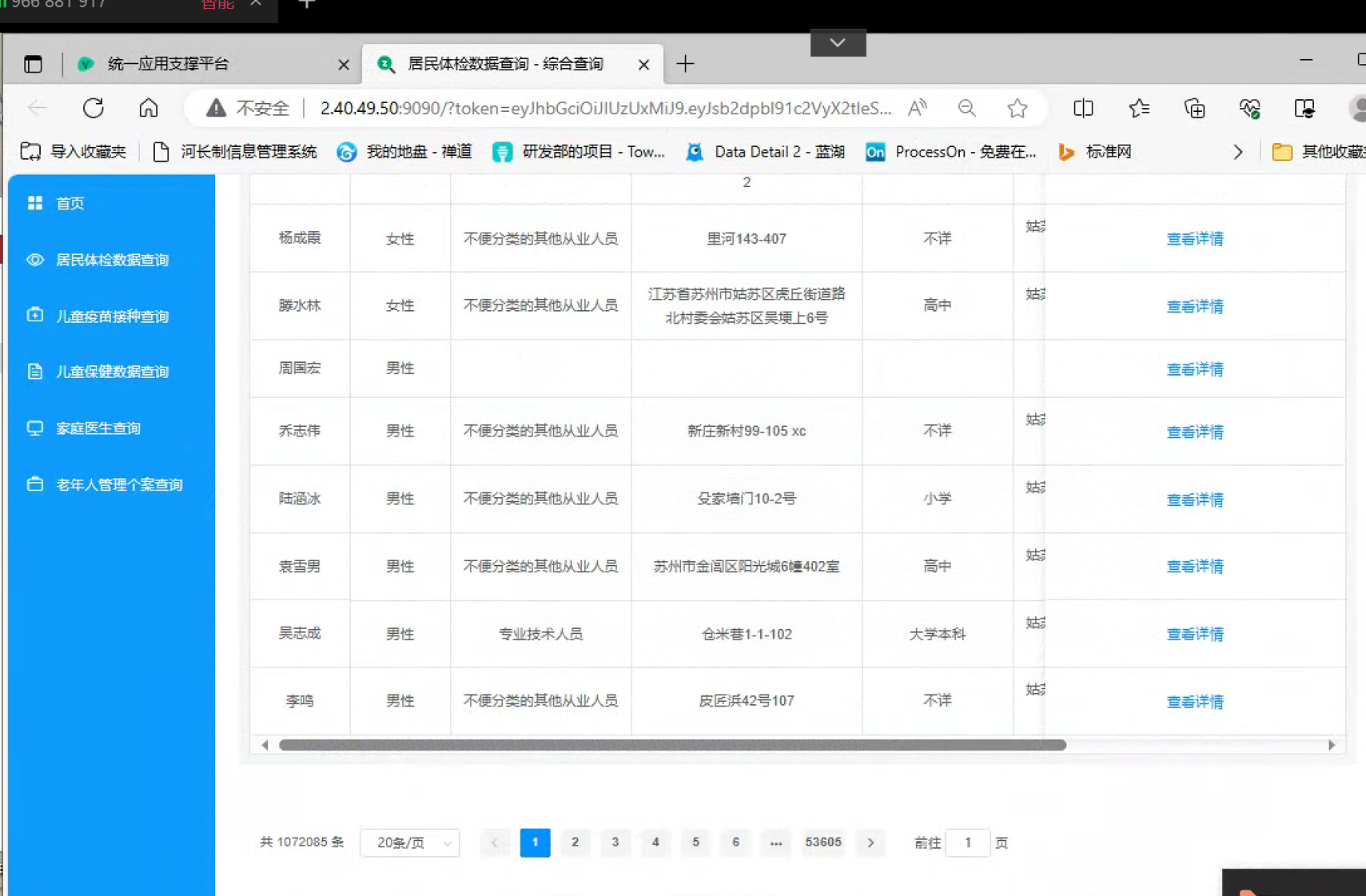Go to page 5
The height and width of the screenshot is (896, 1366).
coord(695,842)
